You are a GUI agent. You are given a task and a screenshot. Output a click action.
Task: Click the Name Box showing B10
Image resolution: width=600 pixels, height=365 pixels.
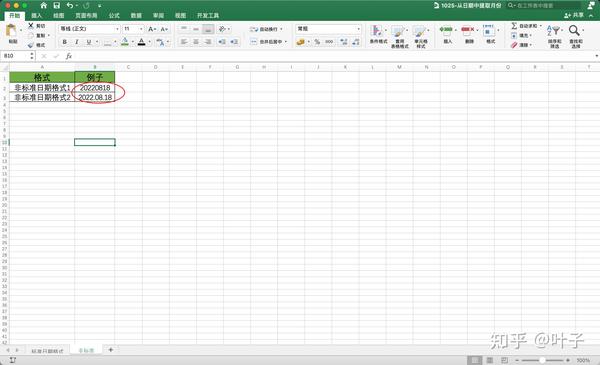click(x=15, y=56)
